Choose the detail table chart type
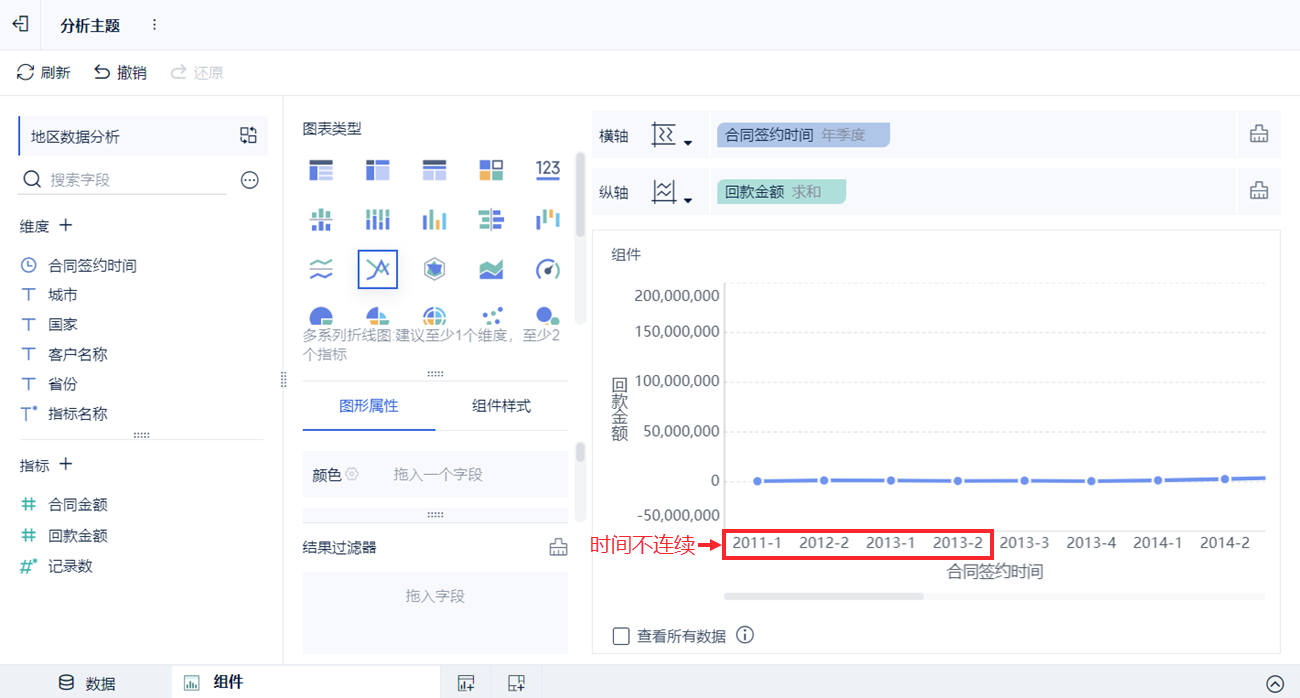Viewport: 1300px width, 698px height. [x=434, y=170]
